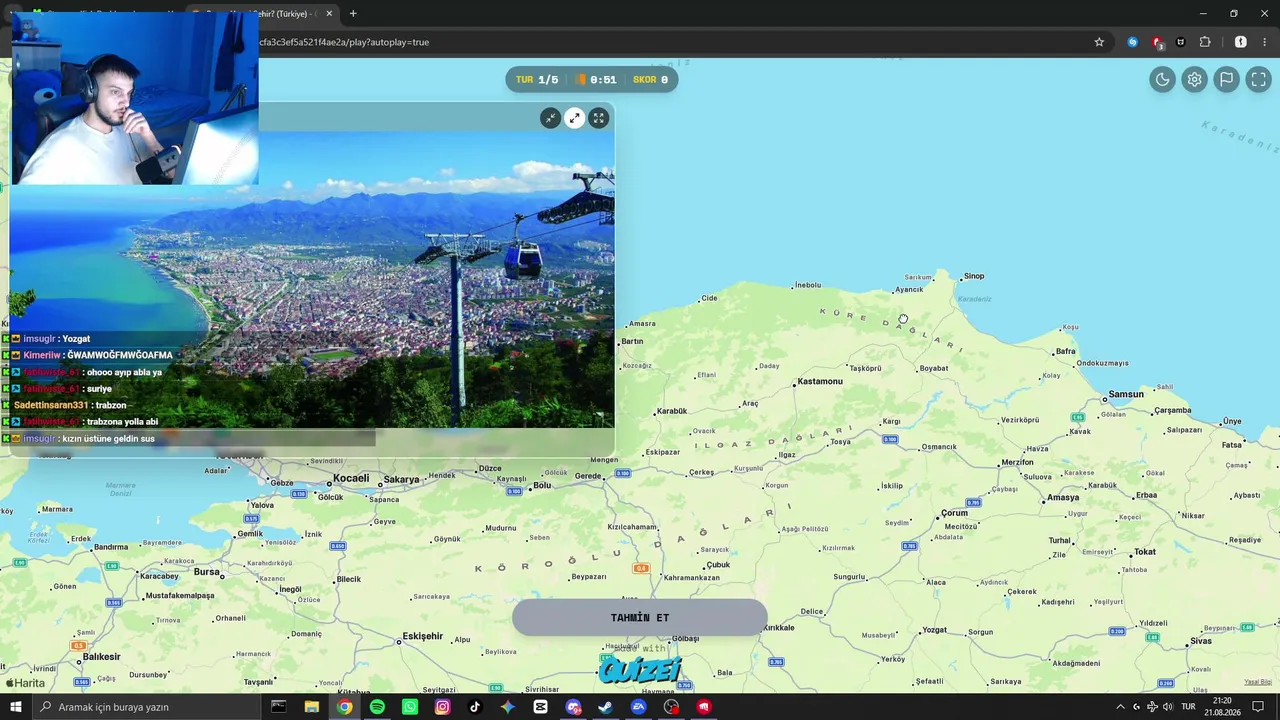Open File Explorer from the taskbar

312,707
